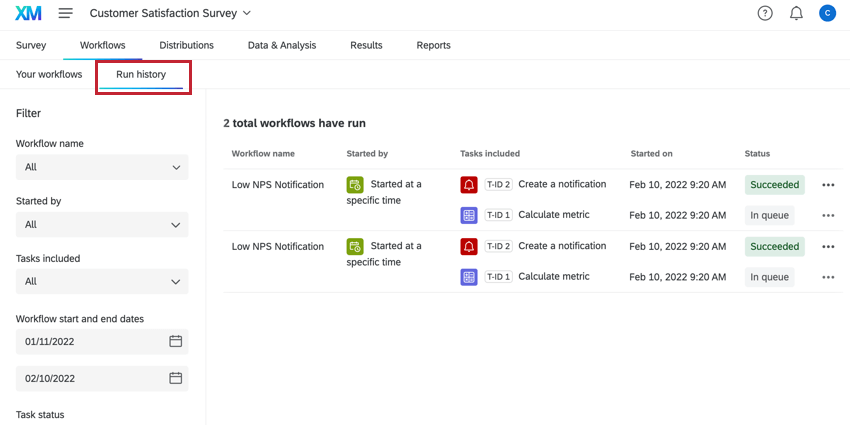The width and height of the screenshot is (850, 425).
Task: Click the user account avatar icon
Action: coord(827,13)
